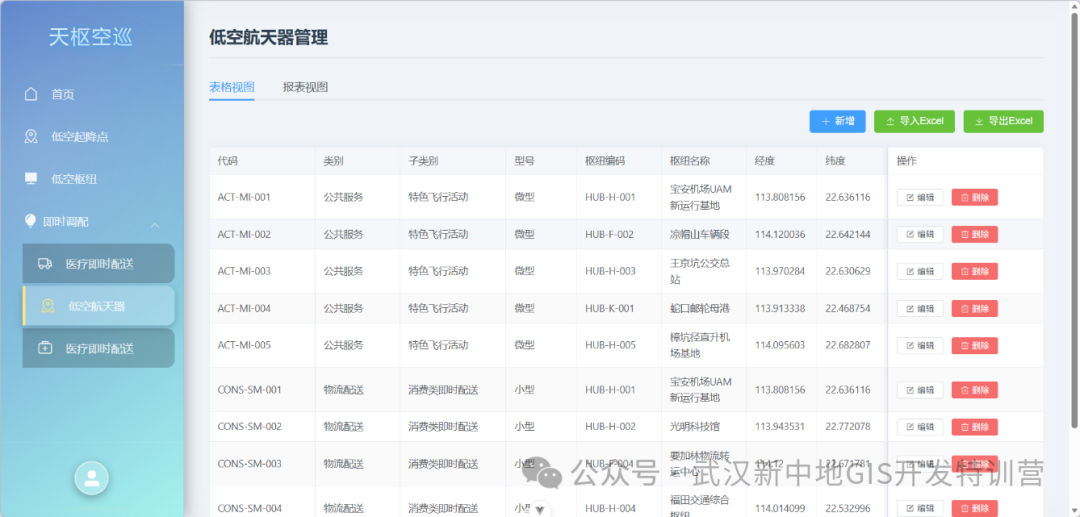Collapse the 即时调配 submenu chevron
The image size is (1080, 517).
click(155, 225)
